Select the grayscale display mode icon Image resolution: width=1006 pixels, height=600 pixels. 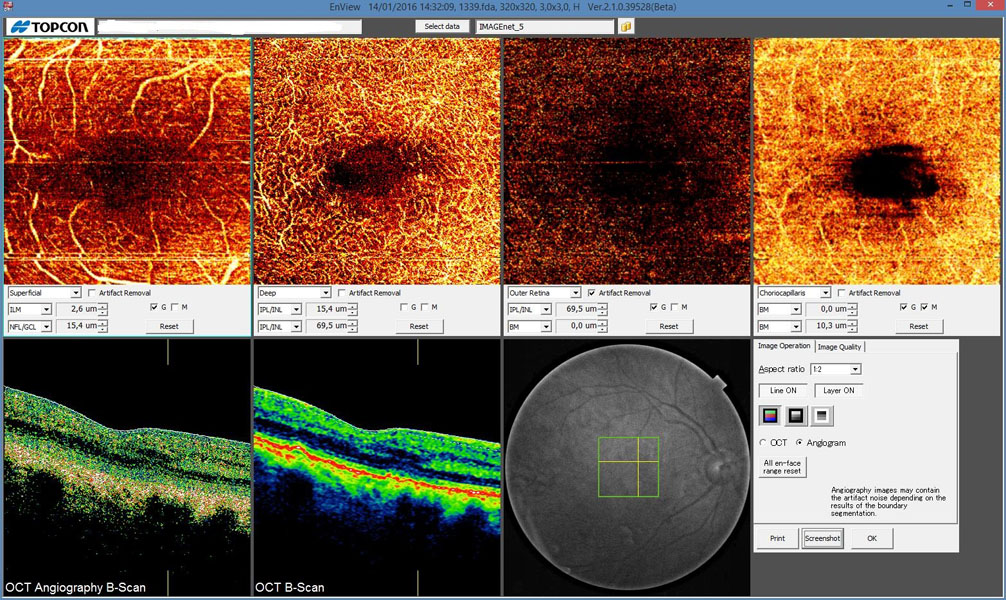pos(796,416)
